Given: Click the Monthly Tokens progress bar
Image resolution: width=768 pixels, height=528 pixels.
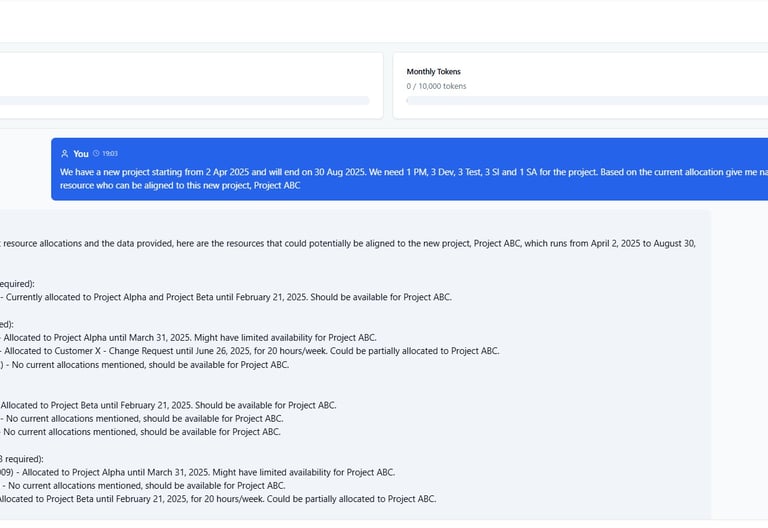Looking at the screenshot, I should pos(586,101).
